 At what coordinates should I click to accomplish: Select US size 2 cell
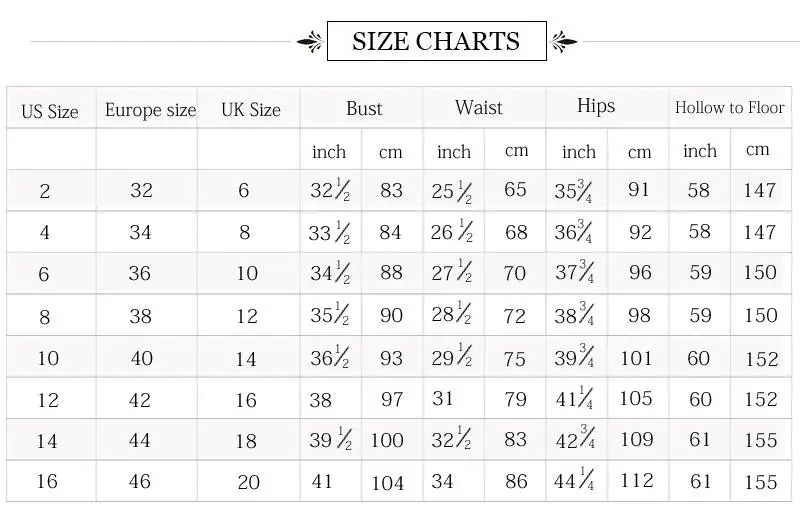(x=45, y=191)
